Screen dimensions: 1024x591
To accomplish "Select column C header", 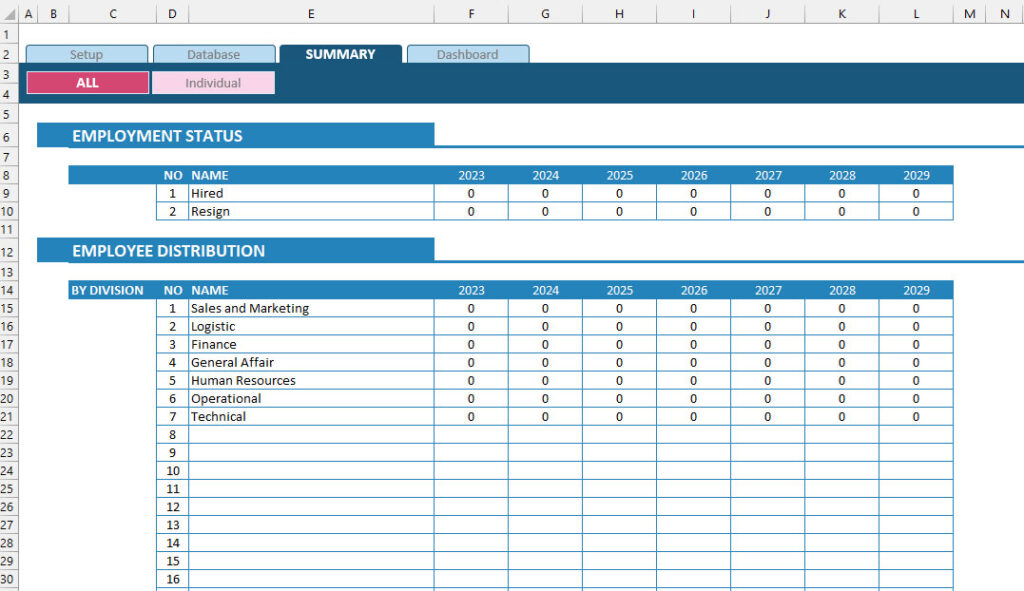I will (113, 13).
